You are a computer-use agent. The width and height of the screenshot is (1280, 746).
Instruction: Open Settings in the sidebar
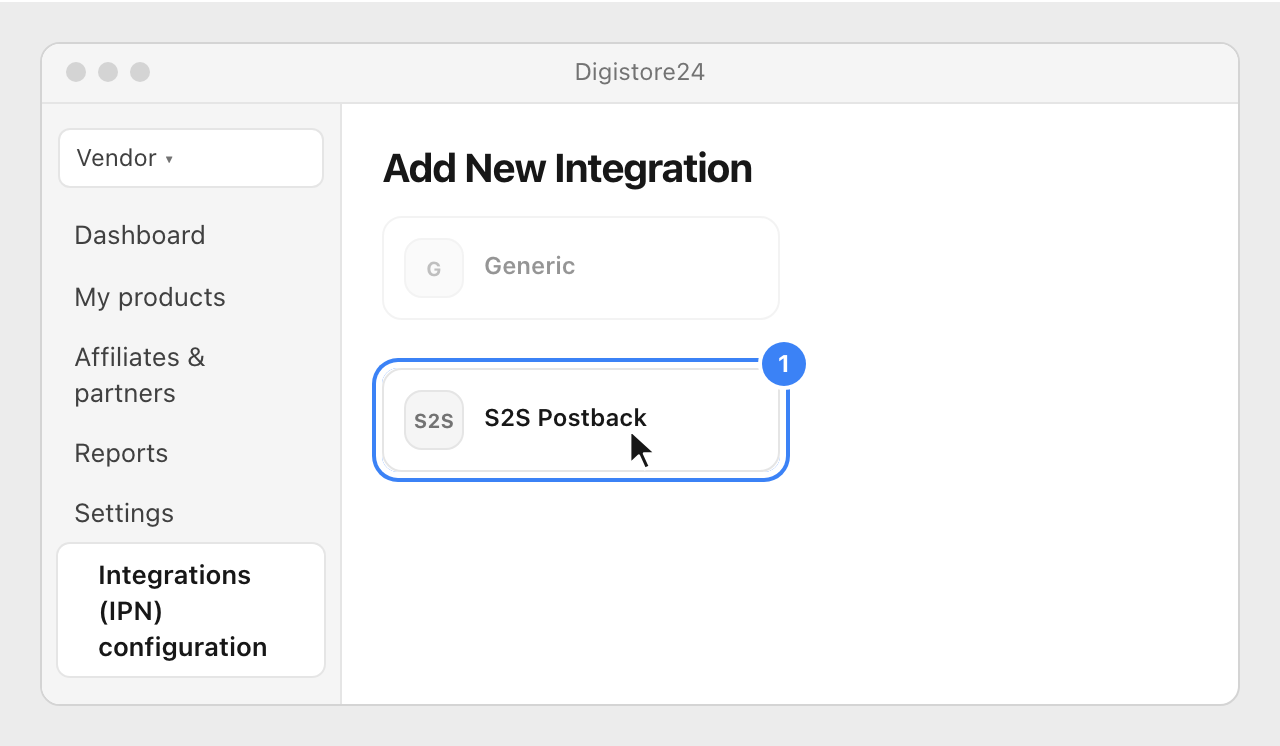(124, 513)
